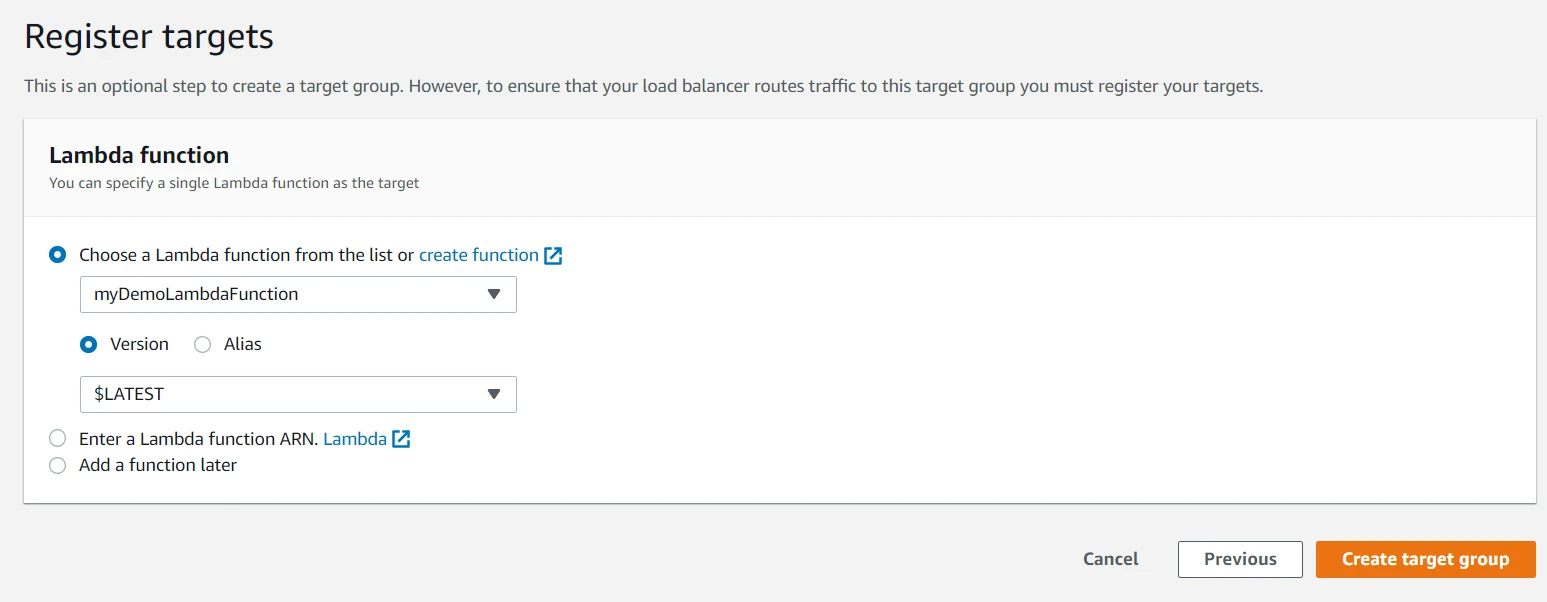Screen dimensions: 1547x602
Task: Select Enter a Lambda function ARN option
Action: tap(58, 438)
